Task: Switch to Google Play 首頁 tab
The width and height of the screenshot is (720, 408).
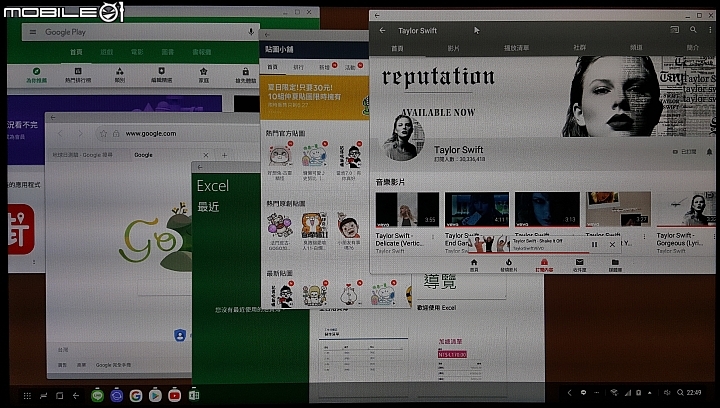Action: (x=76, y=52)
